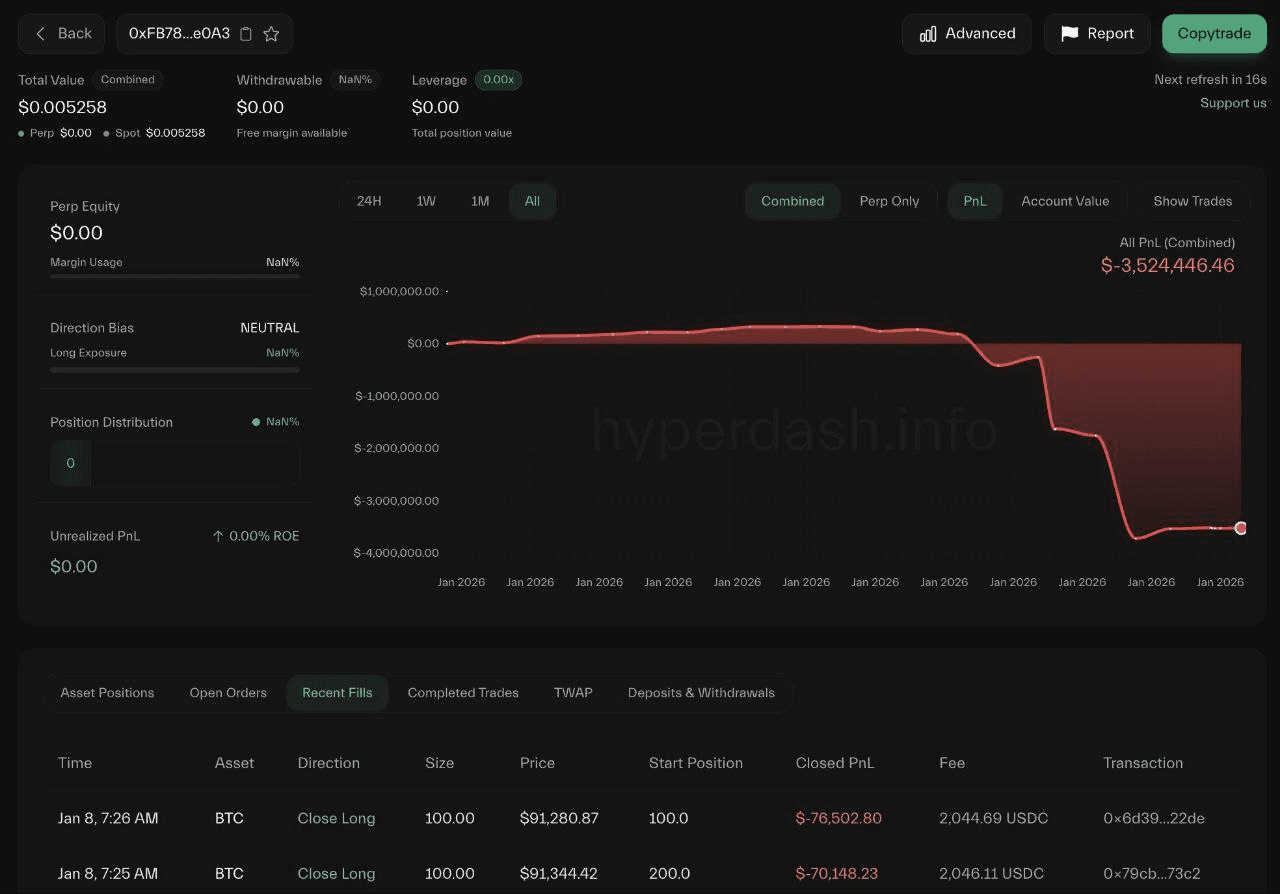1280x894 pixels.
Task: Open transaction 0x6d39...22de link
Action: point(1153,818)
